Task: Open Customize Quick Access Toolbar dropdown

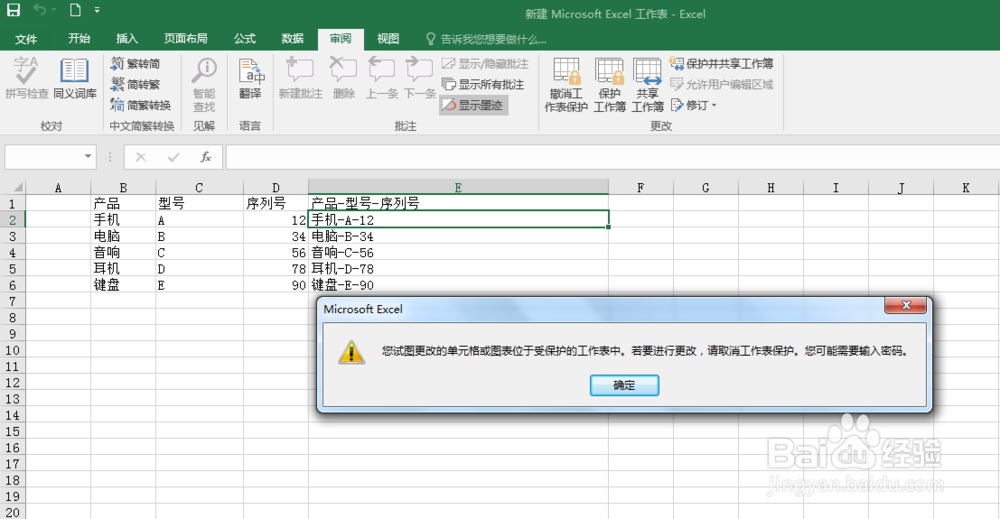Action: pos(97,10)
